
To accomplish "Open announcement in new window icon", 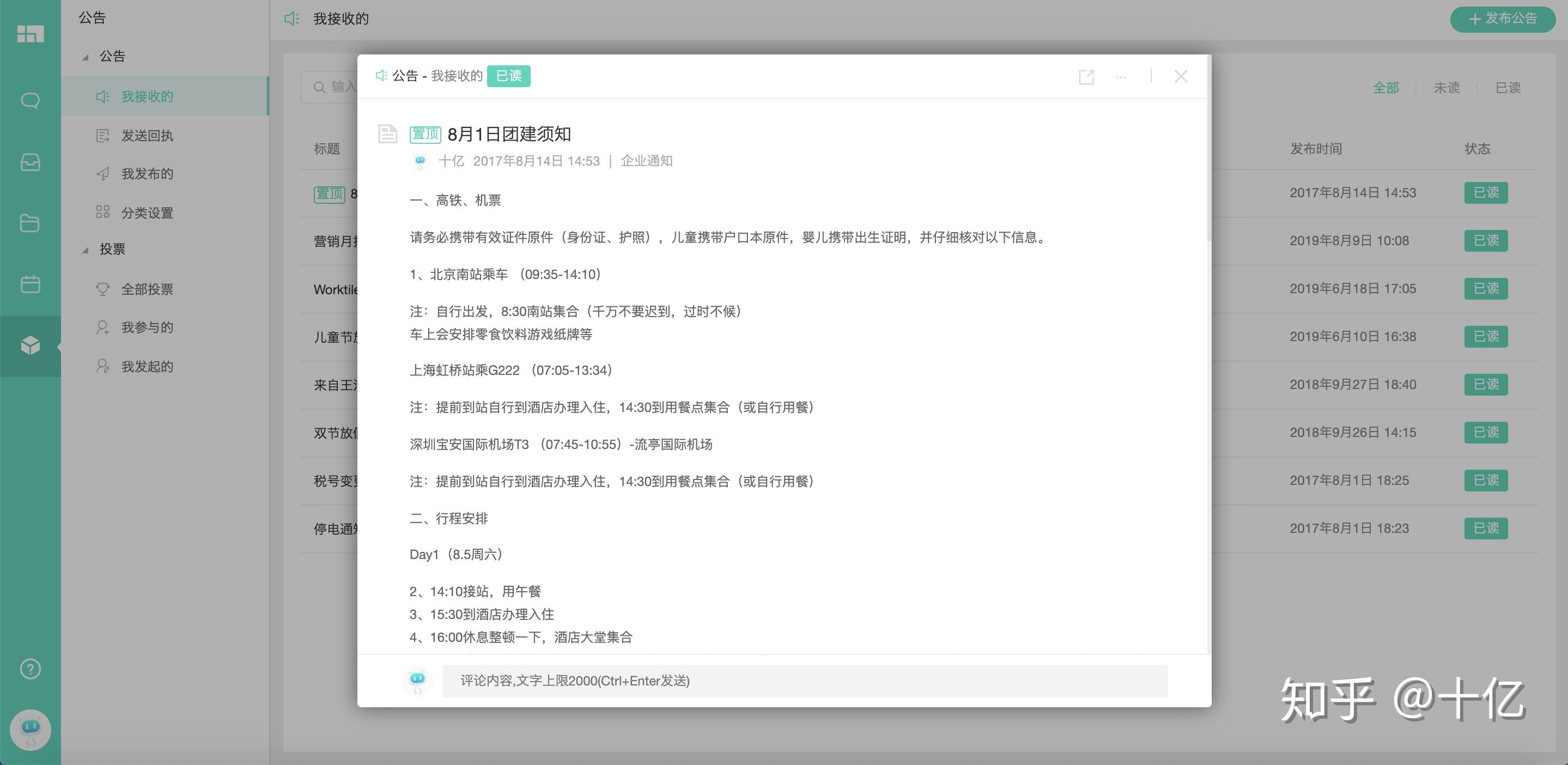I will click(x=1086, y=77).
